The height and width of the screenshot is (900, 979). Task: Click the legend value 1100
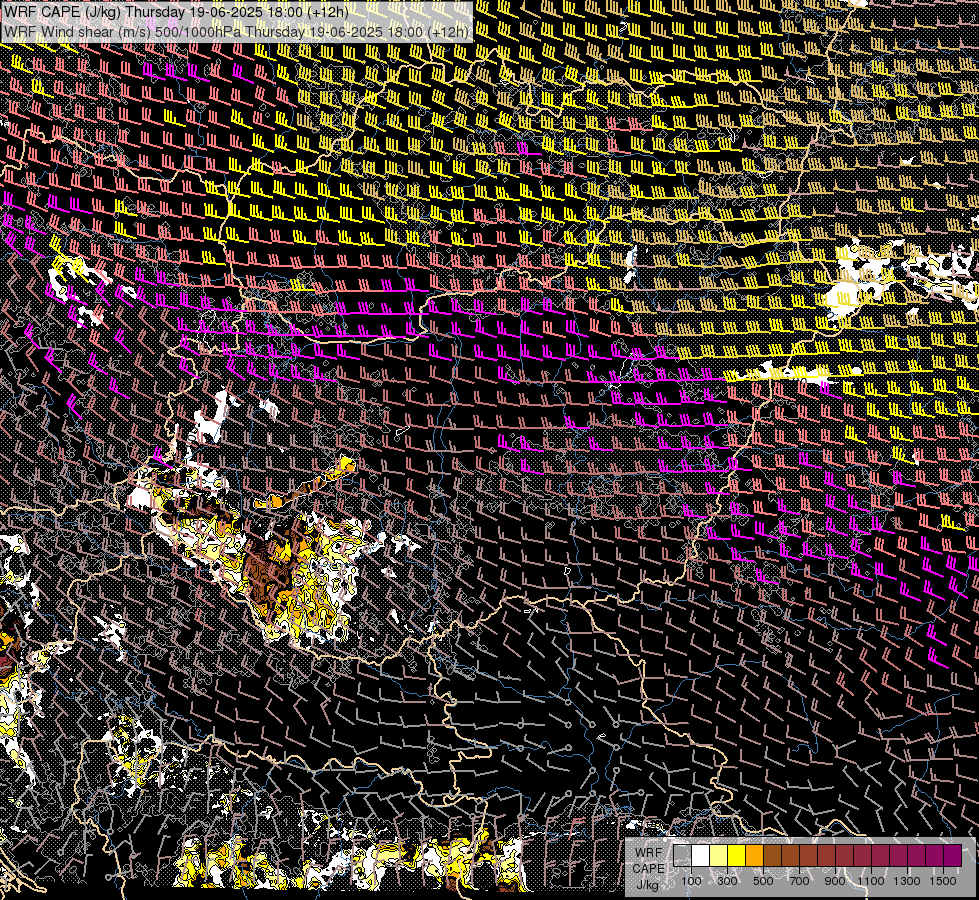click(870, 881)
